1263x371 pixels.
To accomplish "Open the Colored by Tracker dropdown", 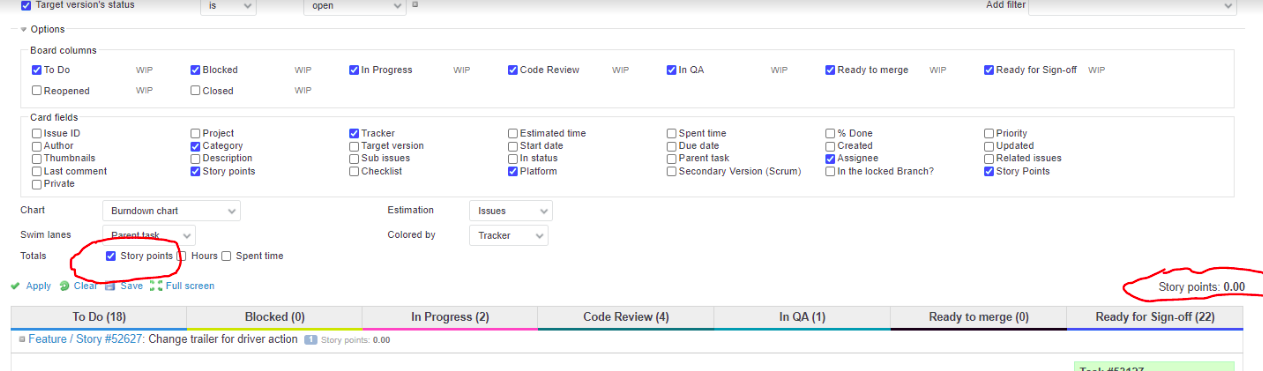I will (x=508, y=236).
